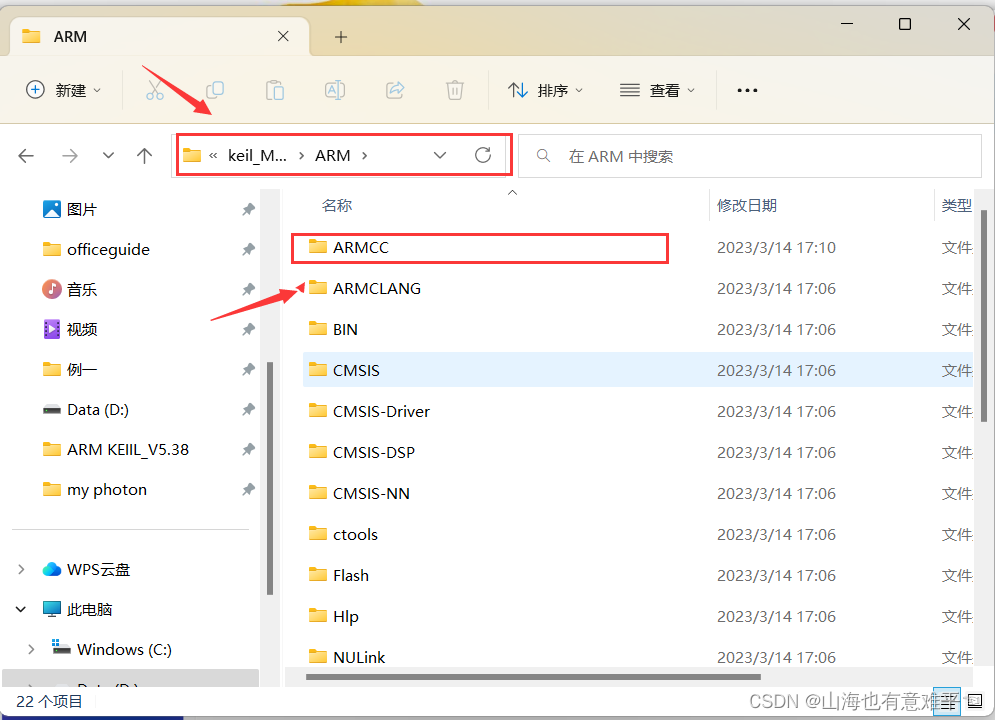Click the keil_M... path segment

[x=257, y=155]
